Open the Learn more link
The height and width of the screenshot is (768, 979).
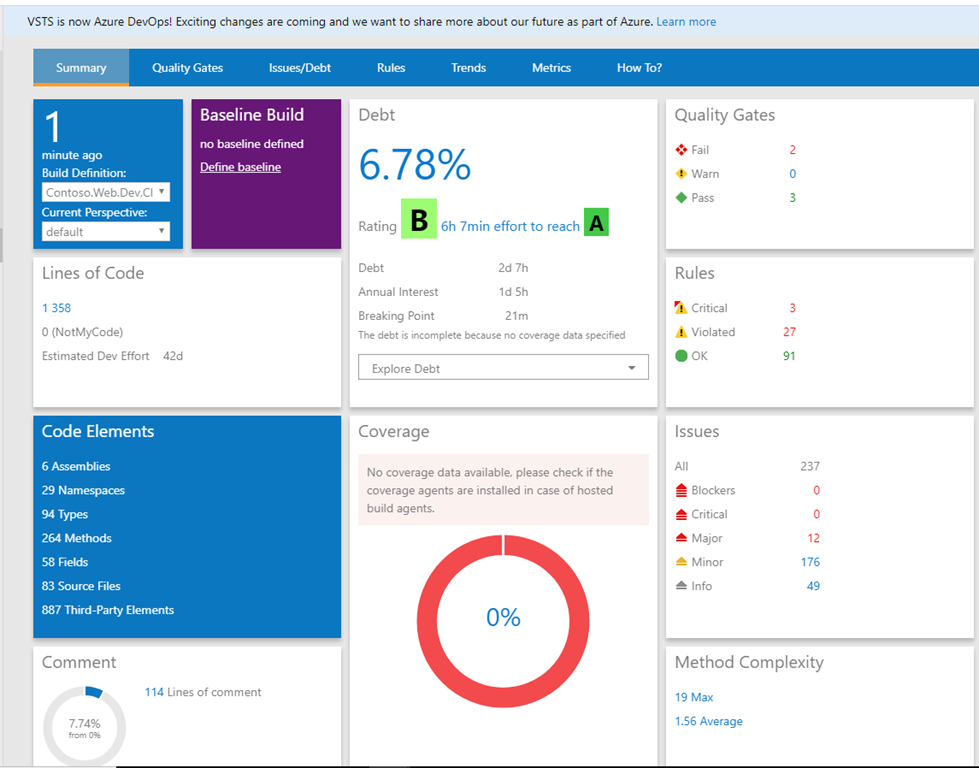pyautogui.click(x=686, y=22)
